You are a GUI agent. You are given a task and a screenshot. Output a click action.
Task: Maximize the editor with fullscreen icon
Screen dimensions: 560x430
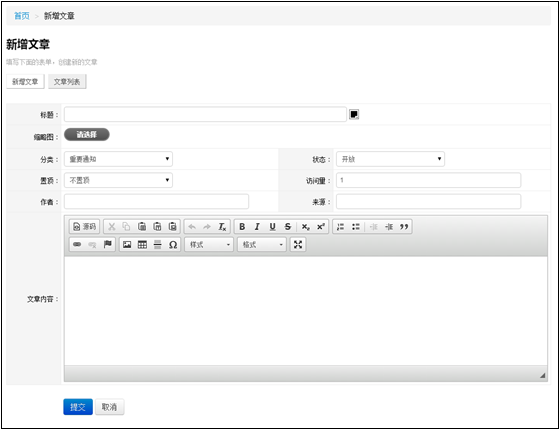coord(298,245)
